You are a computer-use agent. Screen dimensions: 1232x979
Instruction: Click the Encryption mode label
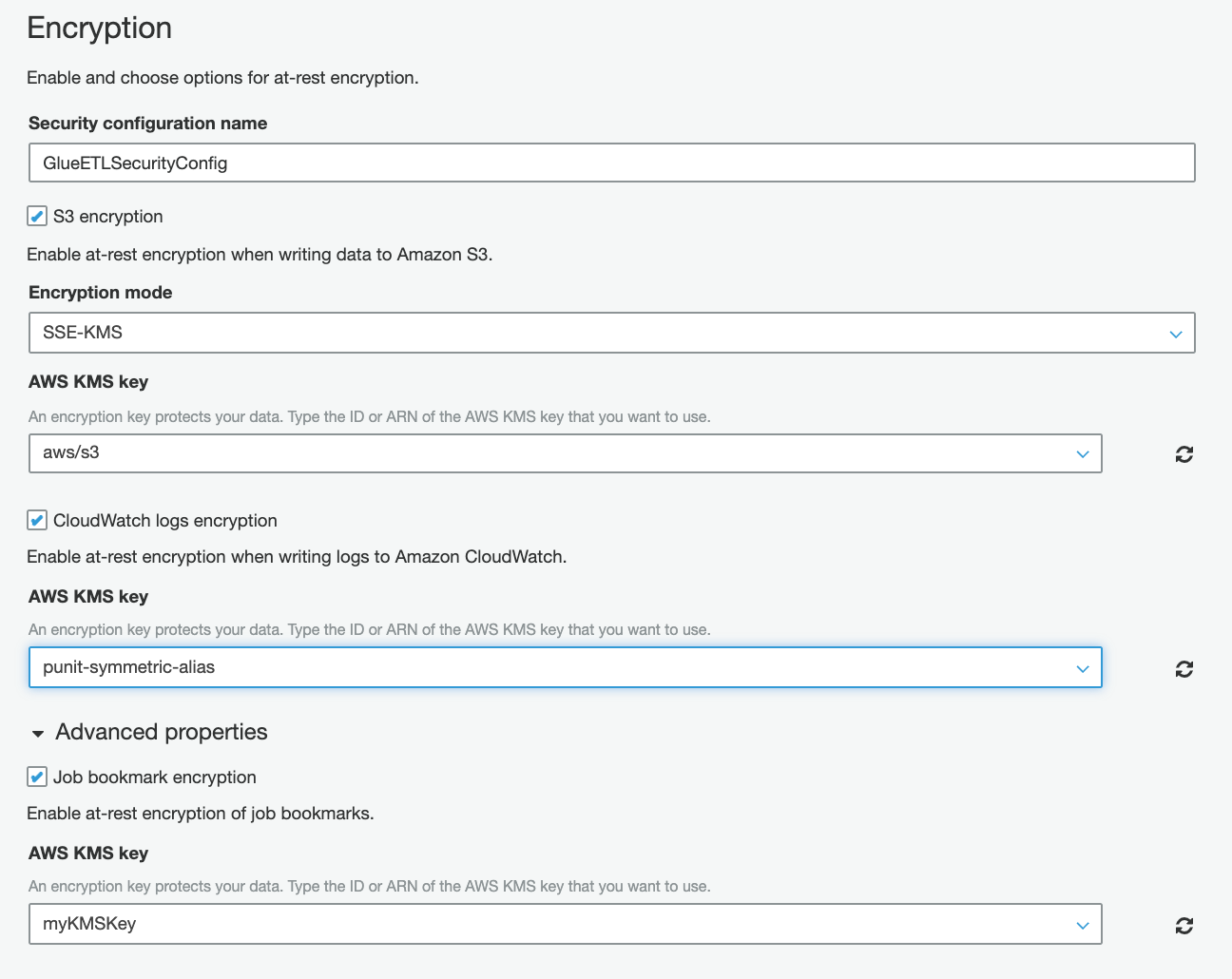pos(100,293)
